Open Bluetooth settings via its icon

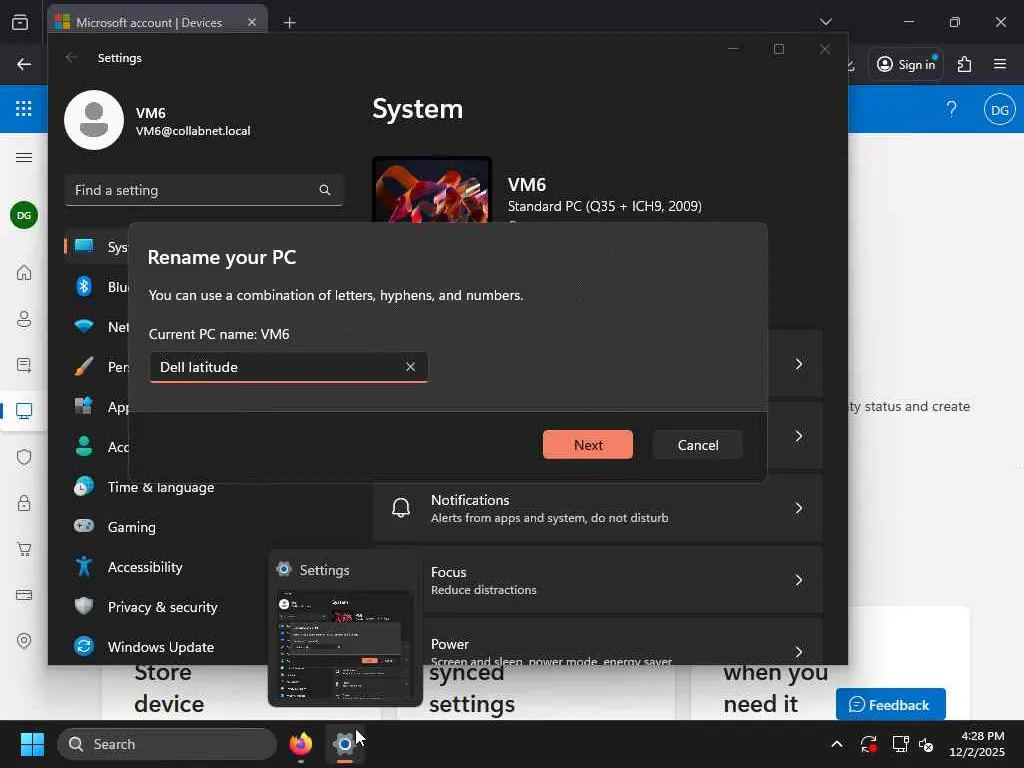pos(84,287)
